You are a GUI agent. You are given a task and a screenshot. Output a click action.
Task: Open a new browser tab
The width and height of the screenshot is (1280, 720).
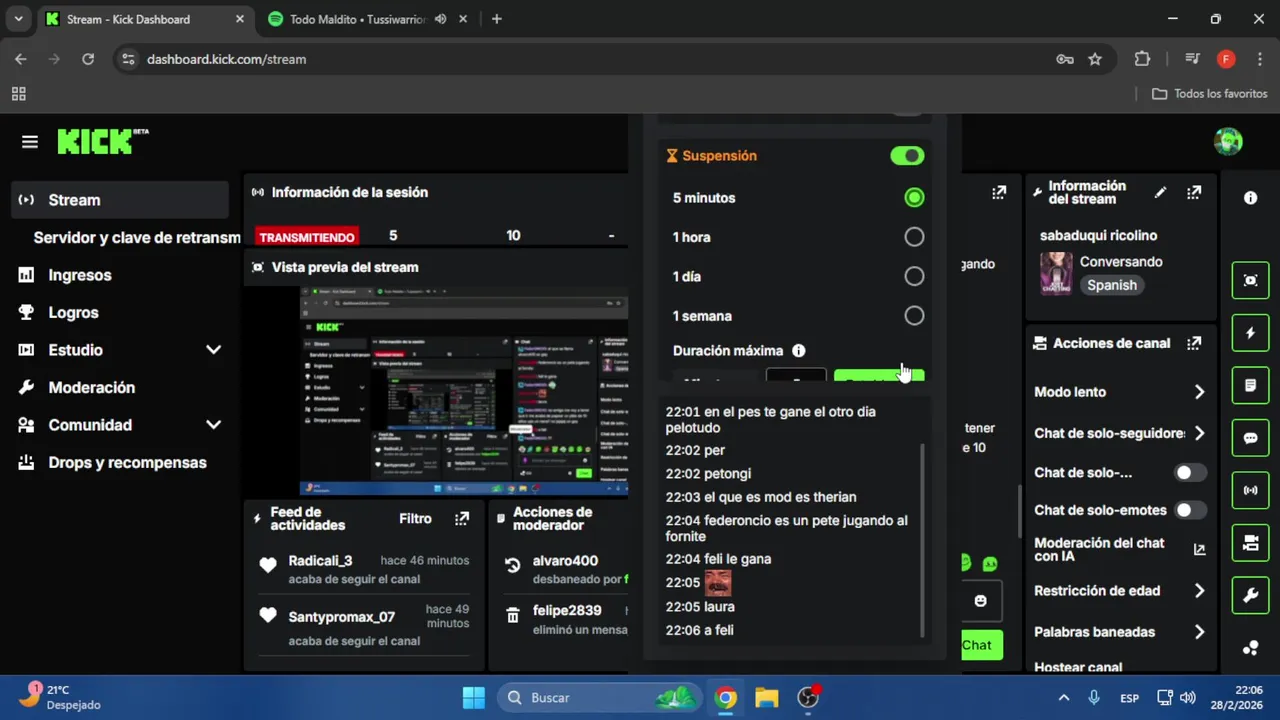[x=497, y=19]
